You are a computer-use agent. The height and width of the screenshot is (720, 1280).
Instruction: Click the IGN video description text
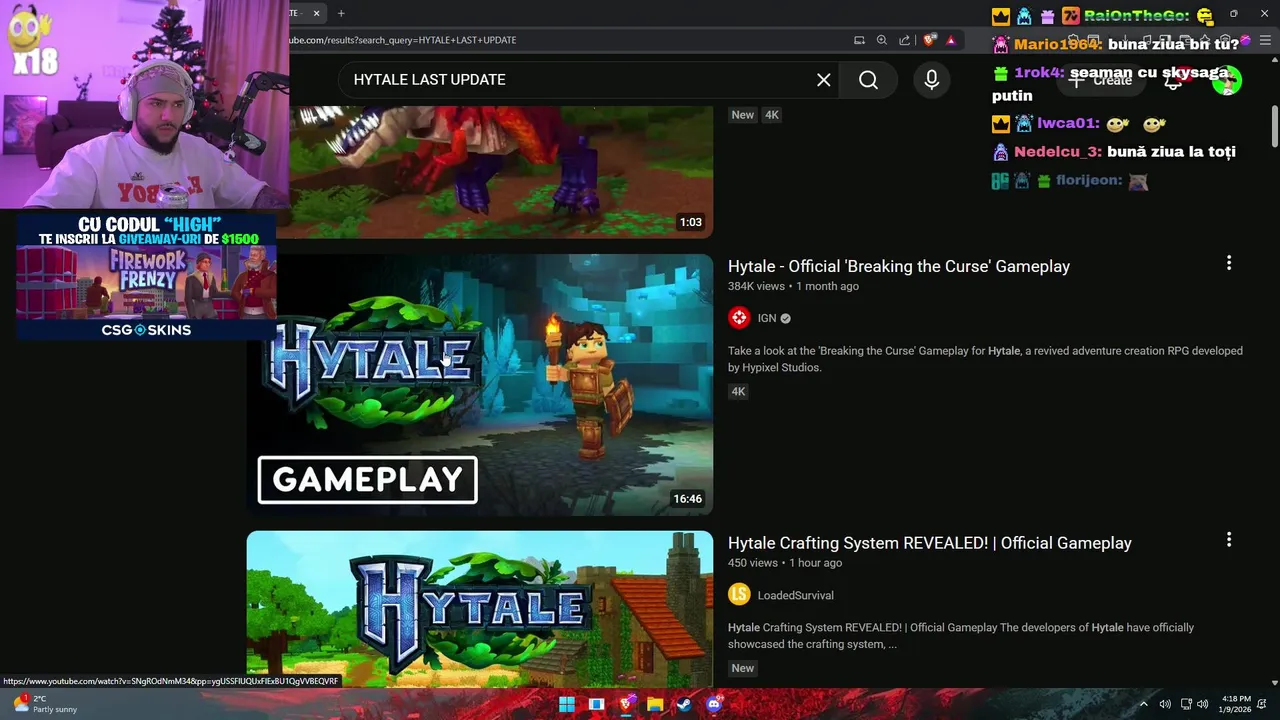click(x=985, y=359)
